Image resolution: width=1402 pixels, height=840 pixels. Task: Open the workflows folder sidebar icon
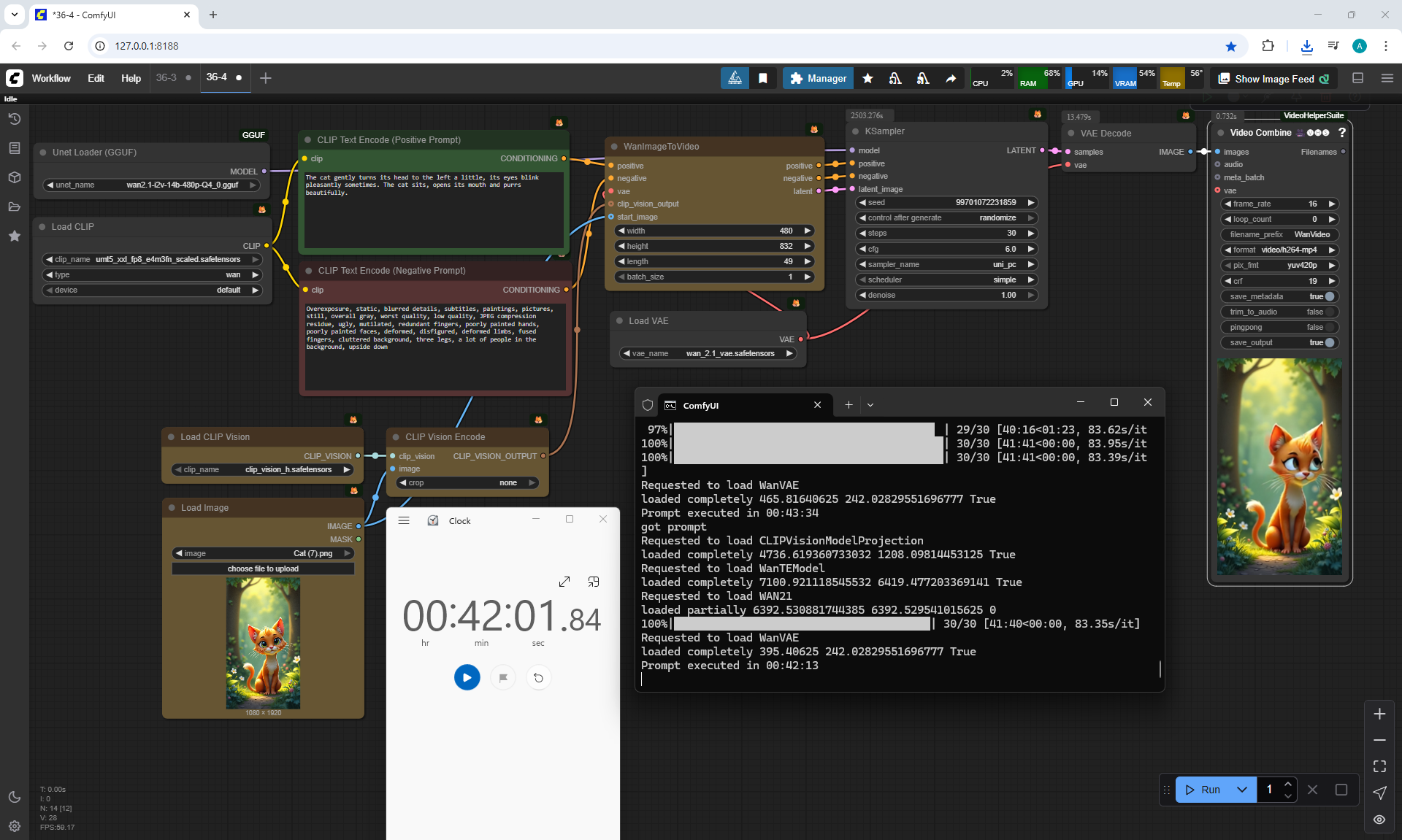15,207
